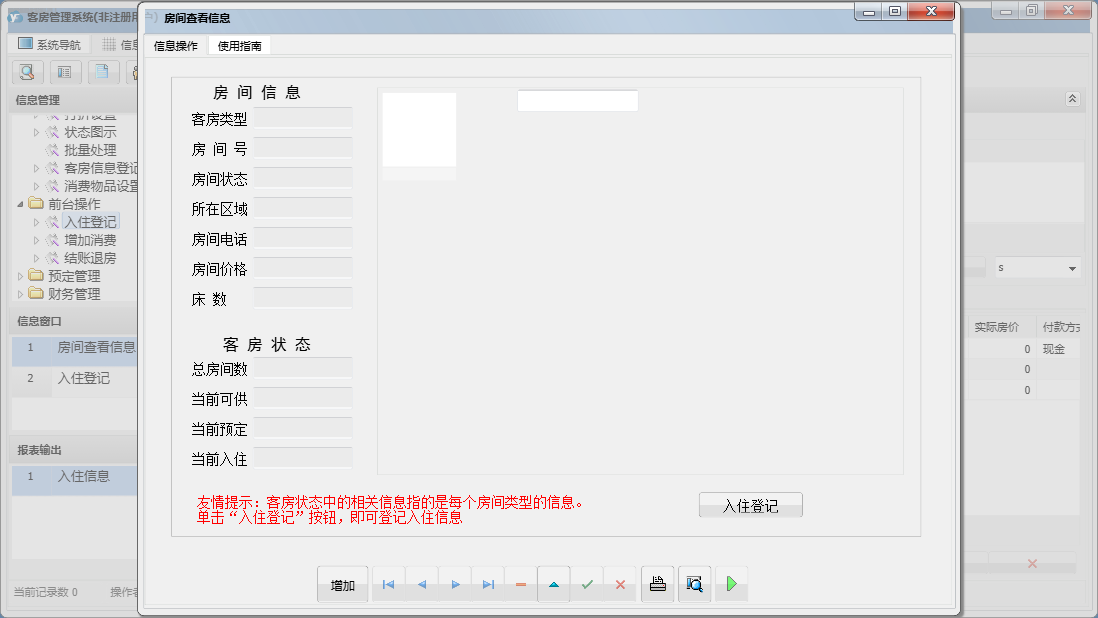Click the printer icon in the bottom toolbar
The image size is (1098, 618).
pos(658,584)
